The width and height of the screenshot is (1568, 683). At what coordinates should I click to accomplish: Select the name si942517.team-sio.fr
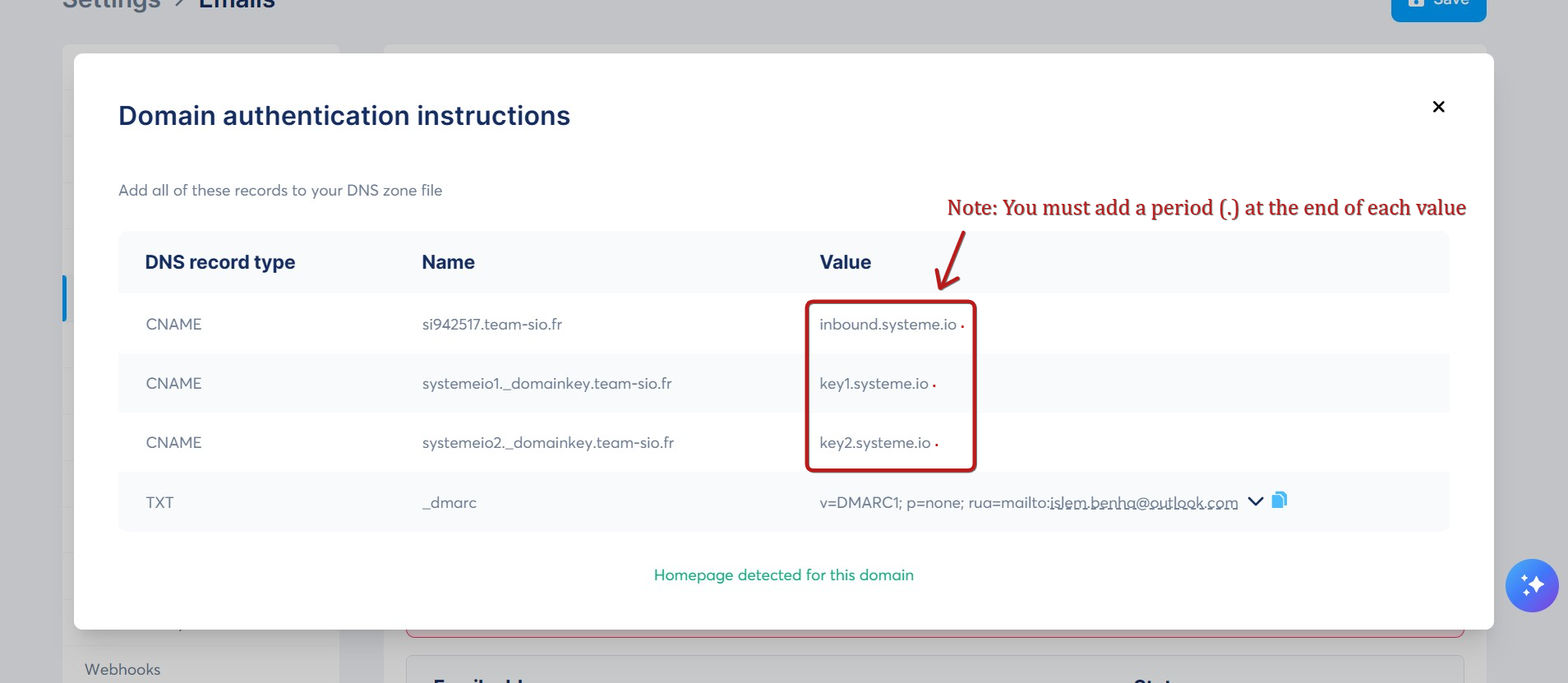pos(492,325)
